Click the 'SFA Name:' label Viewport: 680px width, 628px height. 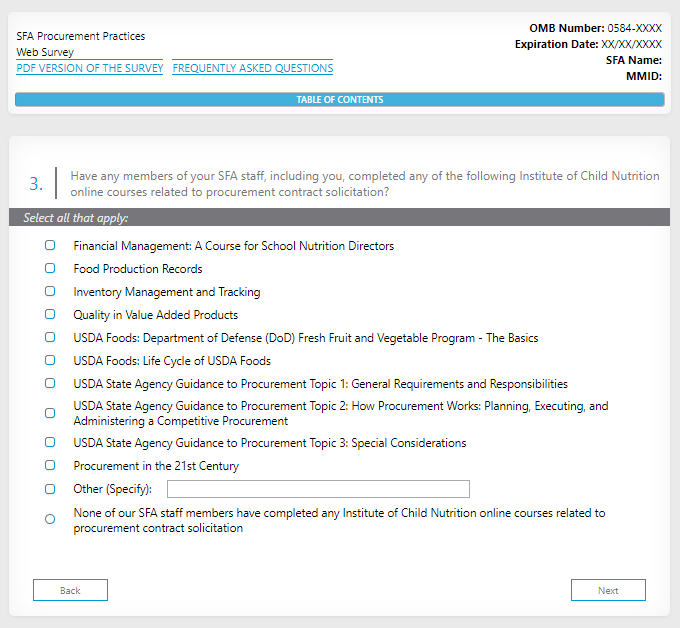(634, 60)
